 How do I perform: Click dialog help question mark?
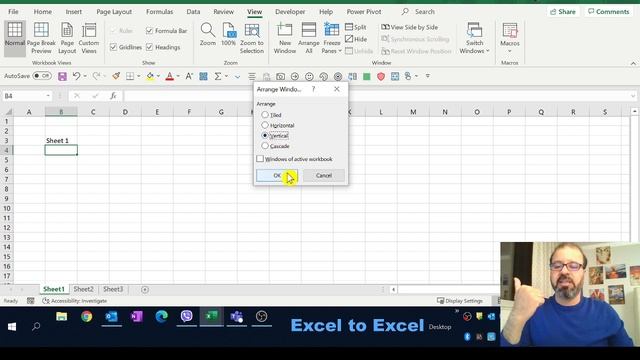313,89
